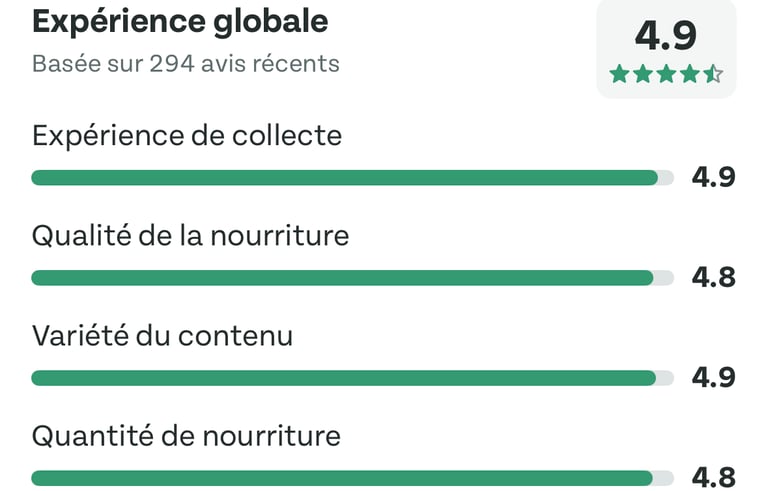Click the 4.8 score for Qualité de la nourriture

pos(714,278)
